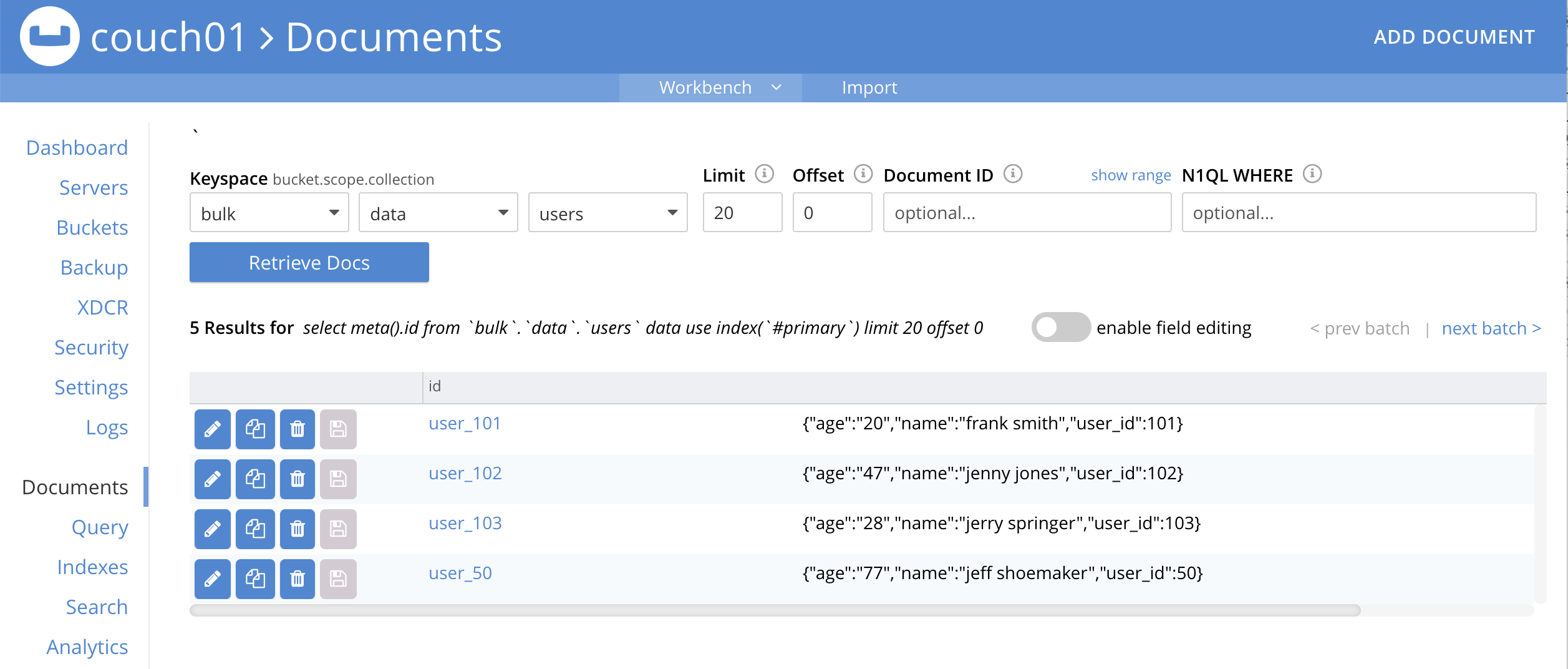This screenshot has width=1568, height=669.
Task: Click the Offset info icon
Action: 862,174
